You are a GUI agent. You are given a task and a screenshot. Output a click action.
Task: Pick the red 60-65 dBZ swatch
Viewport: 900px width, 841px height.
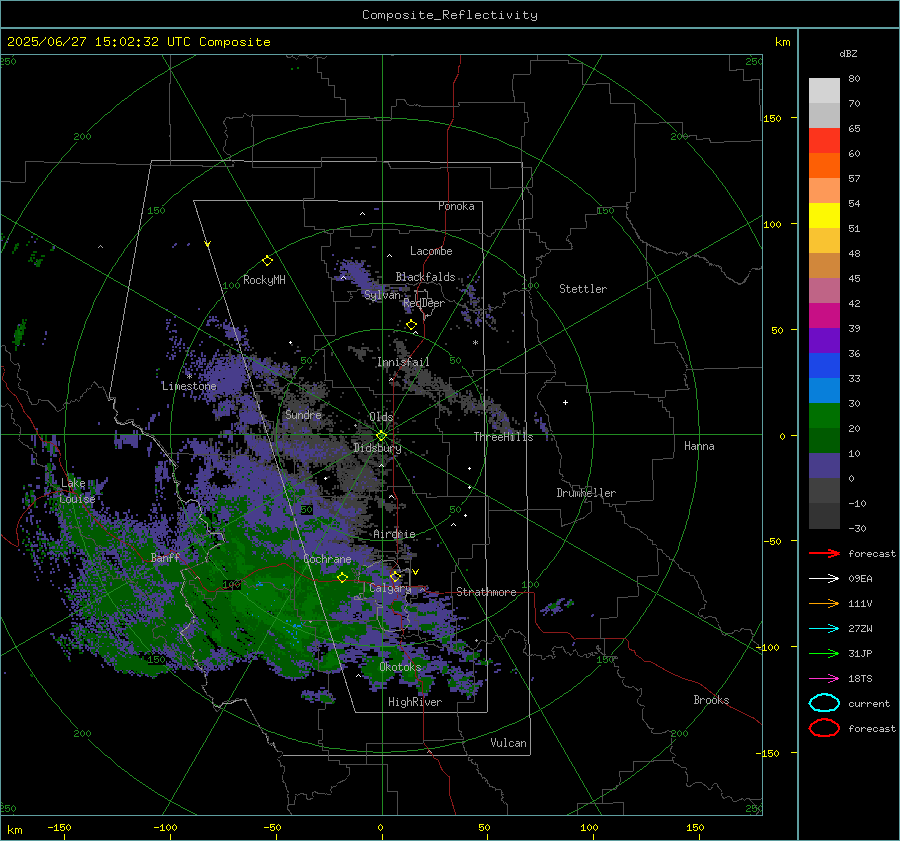[x=824, y=141]
